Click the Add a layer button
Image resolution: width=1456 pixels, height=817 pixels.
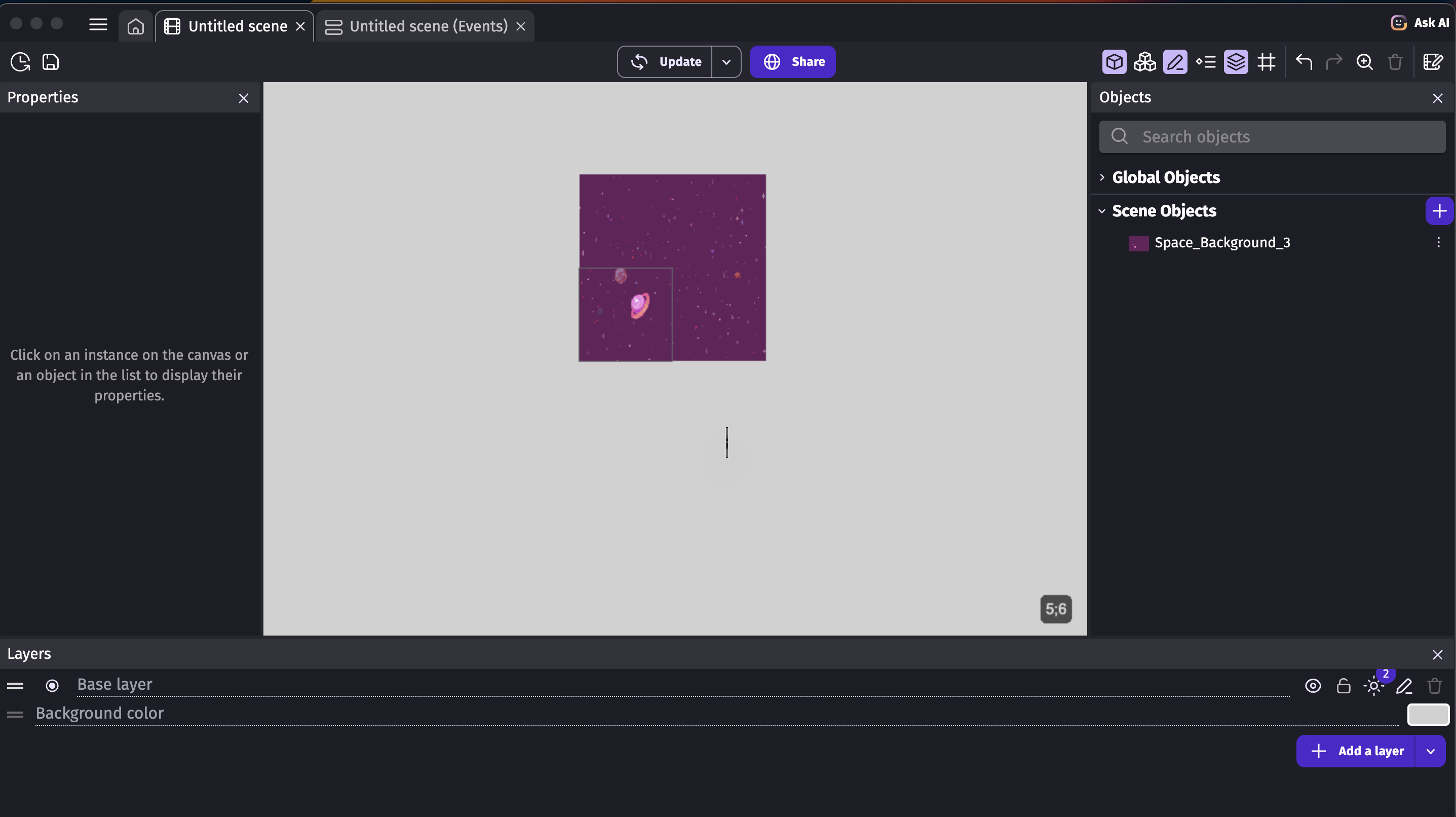1356,751
